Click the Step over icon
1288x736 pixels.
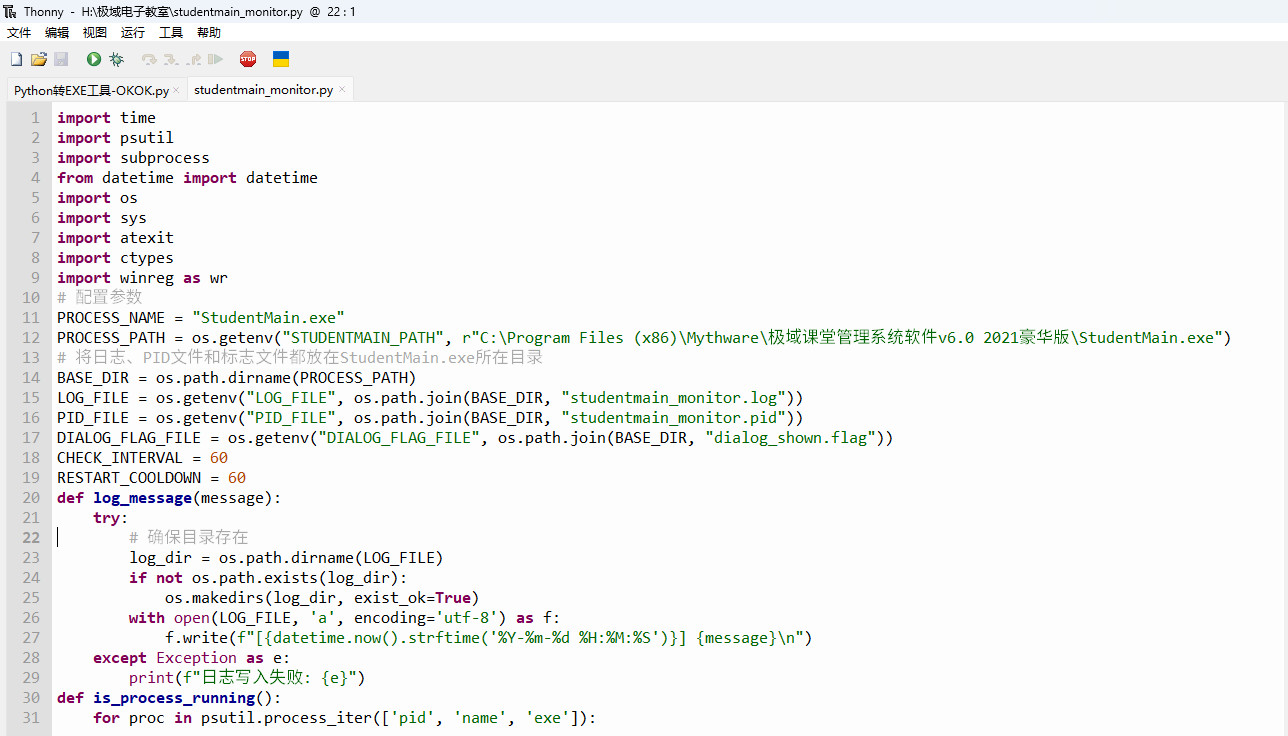click(x=149, y=60)
